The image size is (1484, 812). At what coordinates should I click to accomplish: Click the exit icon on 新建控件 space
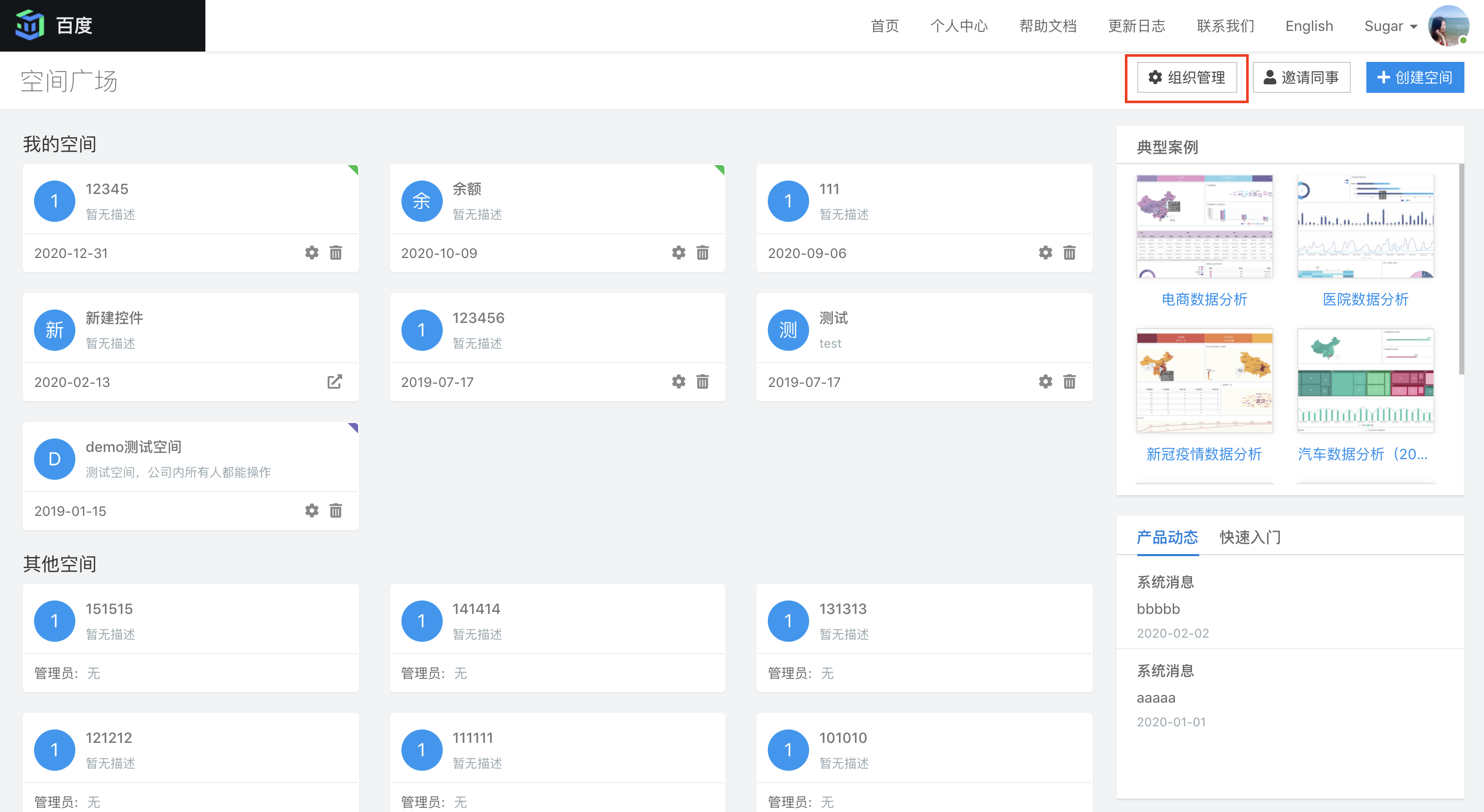pos(335,382)
